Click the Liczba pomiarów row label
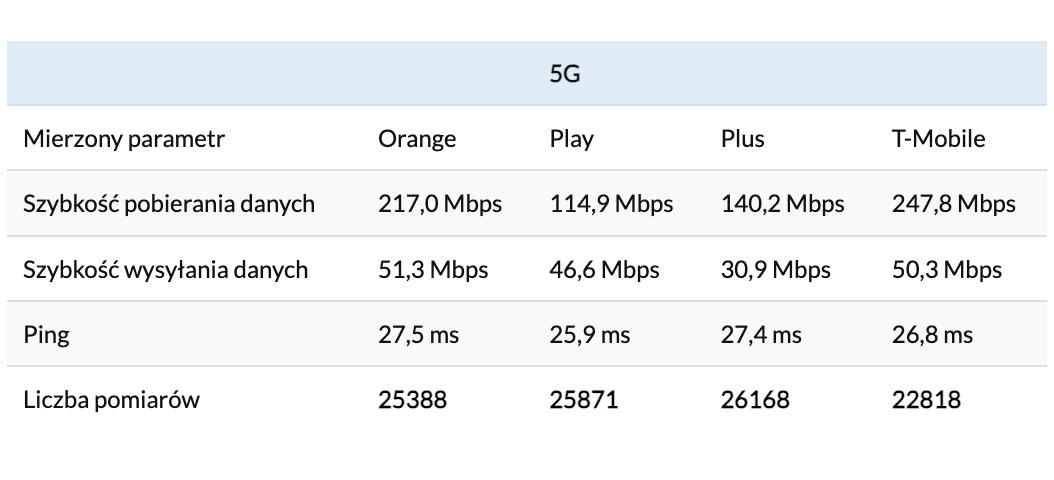 [x=111, y=400]
